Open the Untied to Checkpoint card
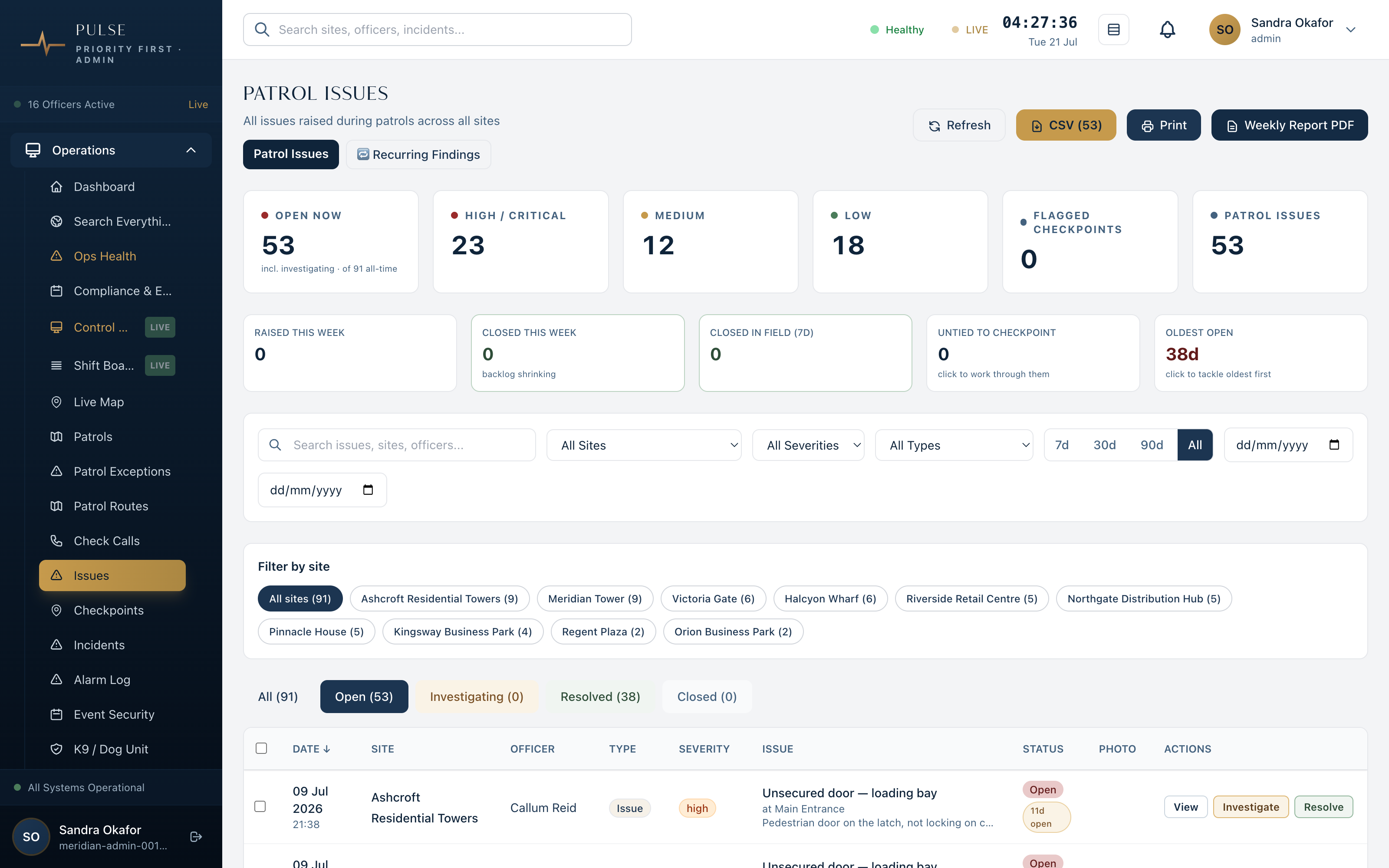The width and height of the screenshot is (1389, 868). coord(1033,353)
